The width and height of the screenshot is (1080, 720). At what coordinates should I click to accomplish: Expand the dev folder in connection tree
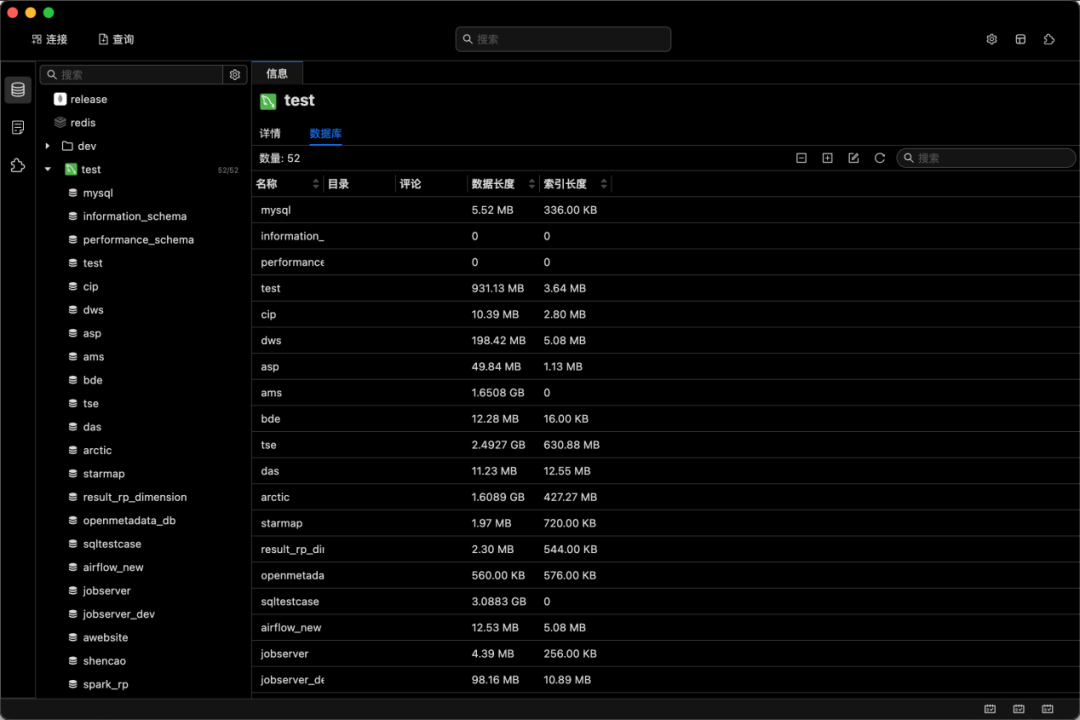click(48, 146)
